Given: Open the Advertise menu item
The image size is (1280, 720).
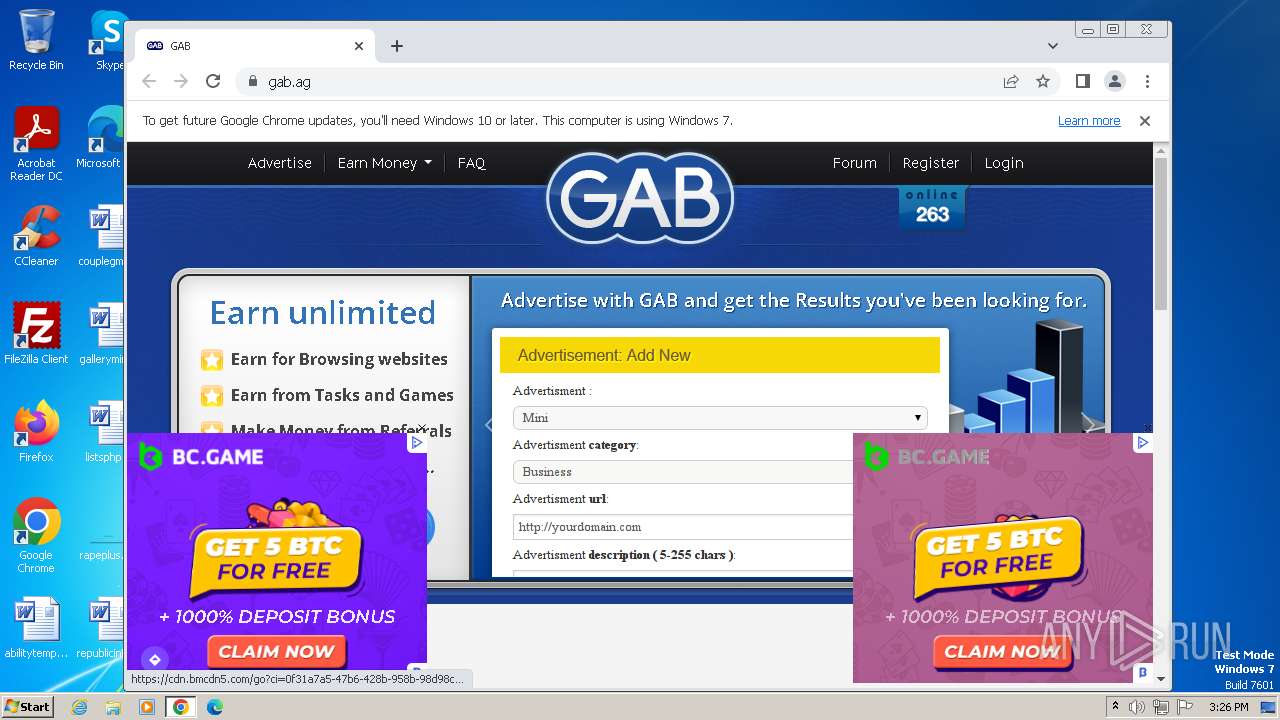Looking at the screenshot, I should coord(280,163).
